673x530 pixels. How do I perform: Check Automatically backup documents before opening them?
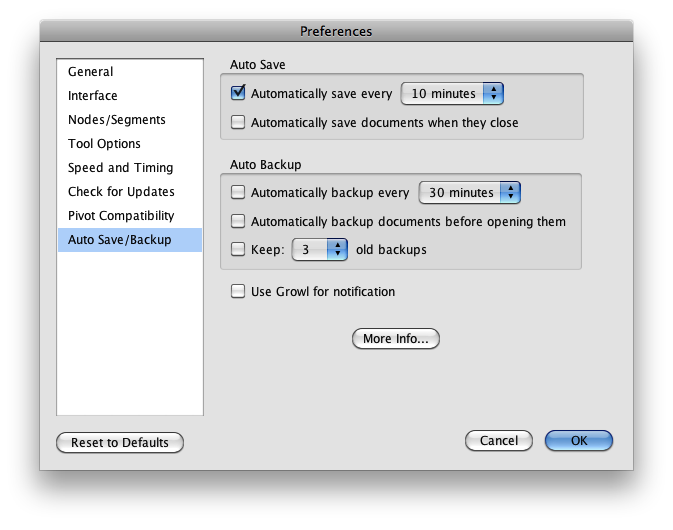tap(238, 221)
